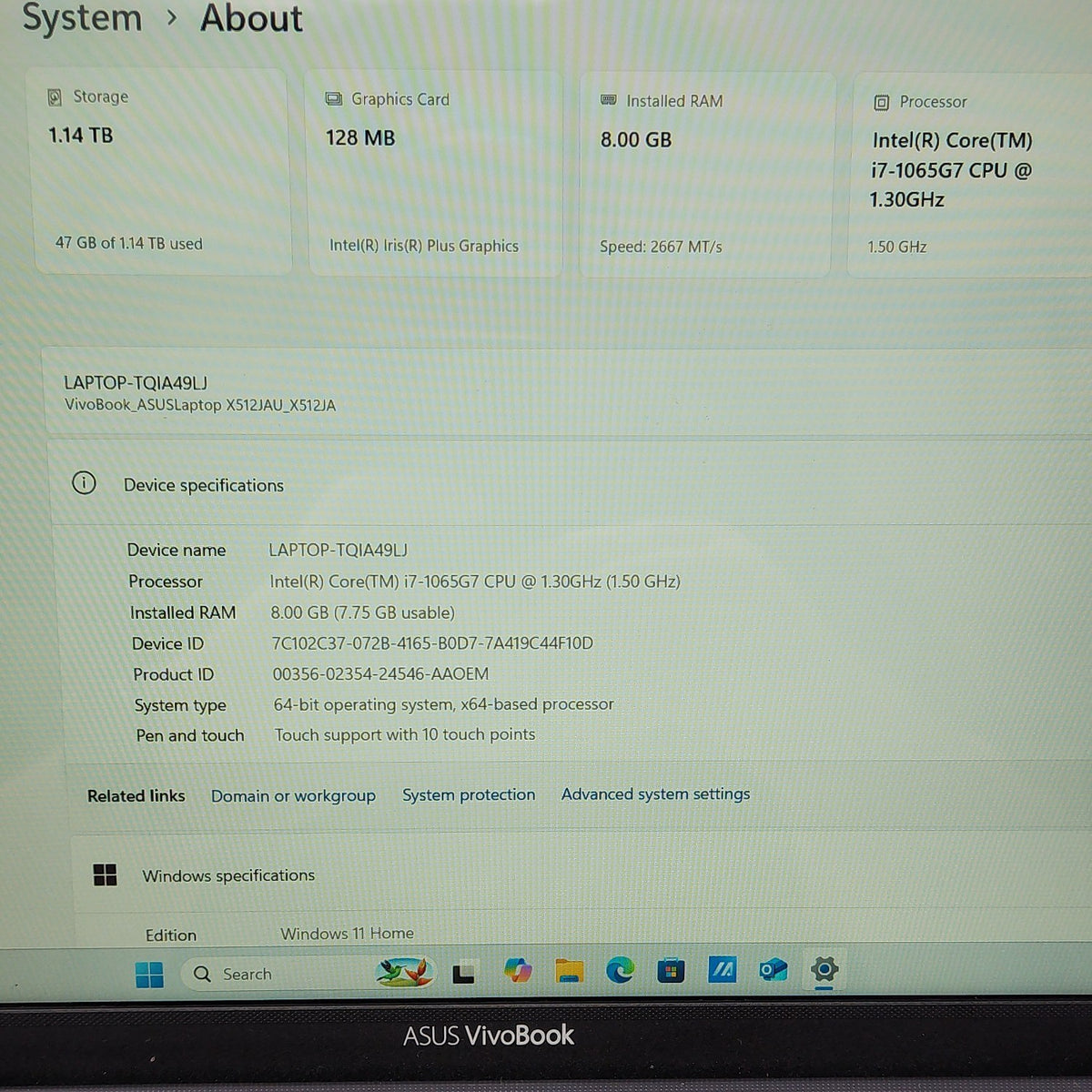Open Microsoft Store from the taskbar
Viewport: 1092px width, 1092px height.
671,971
